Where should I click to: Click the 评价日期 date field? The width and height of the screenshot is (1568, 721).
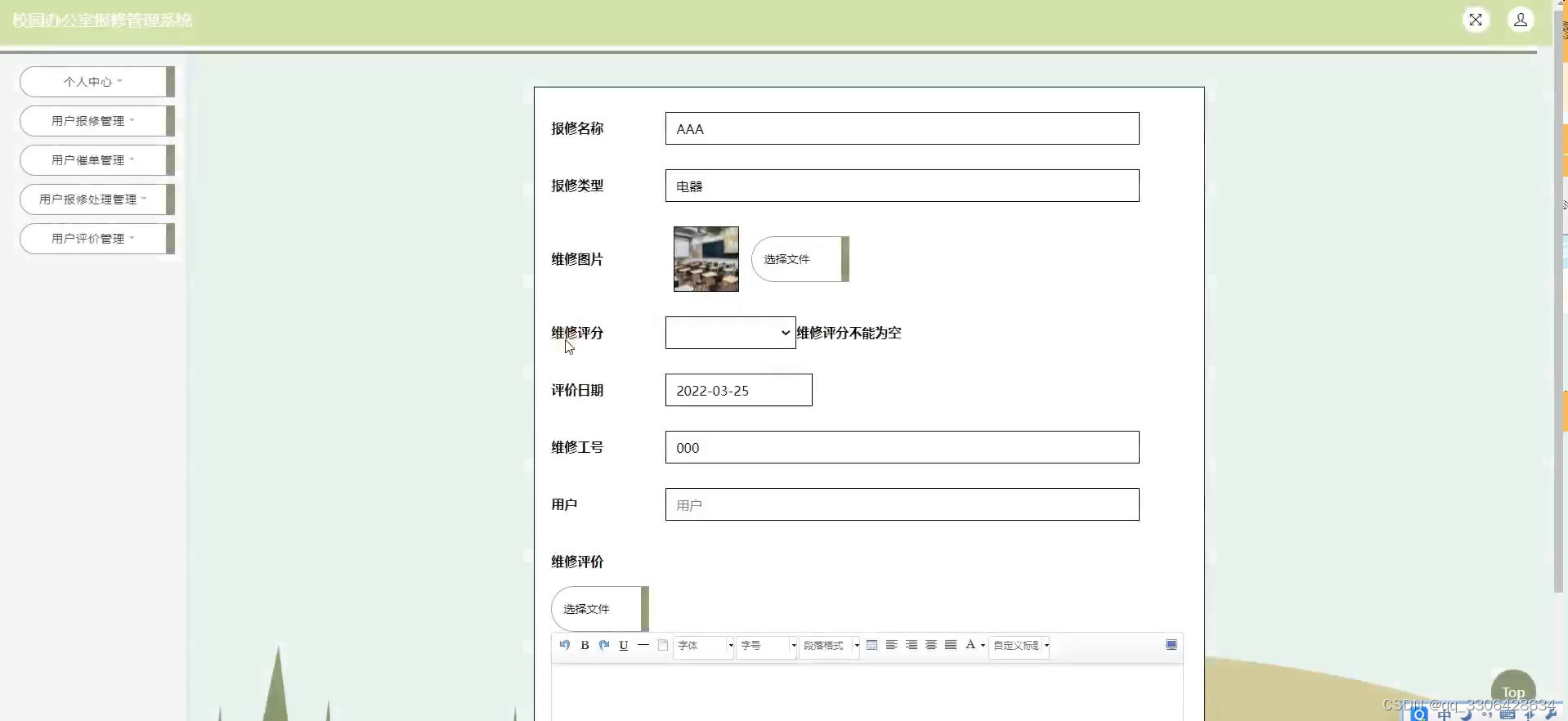pyautogui.click(x=739, y=390)
